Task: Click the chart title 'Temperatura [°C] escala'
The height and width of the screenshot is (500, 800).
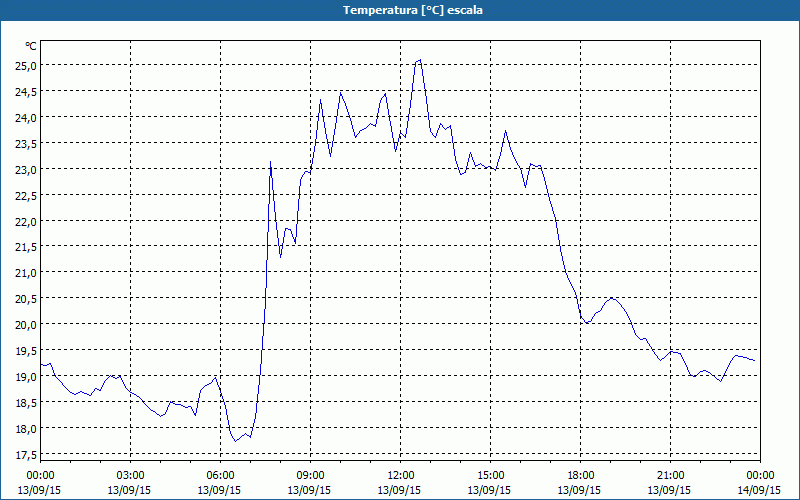Action: coord(413,10)
